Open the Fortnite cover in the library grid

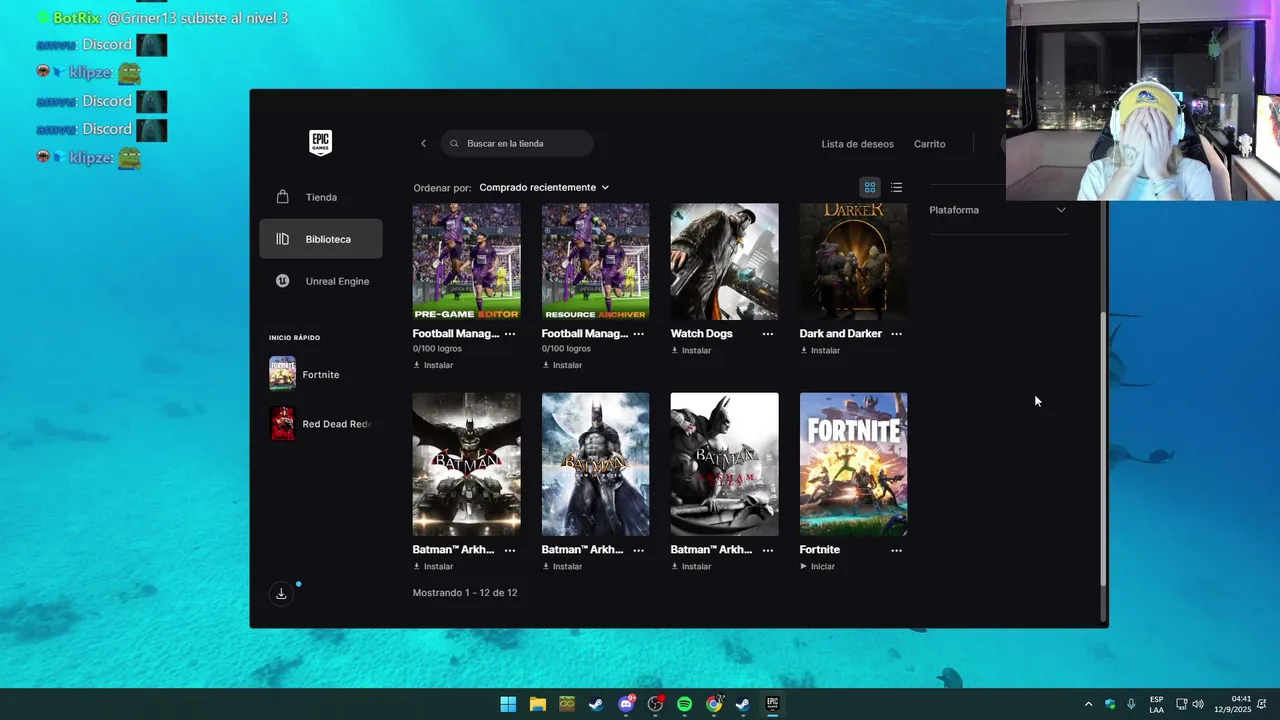point(853,464)
